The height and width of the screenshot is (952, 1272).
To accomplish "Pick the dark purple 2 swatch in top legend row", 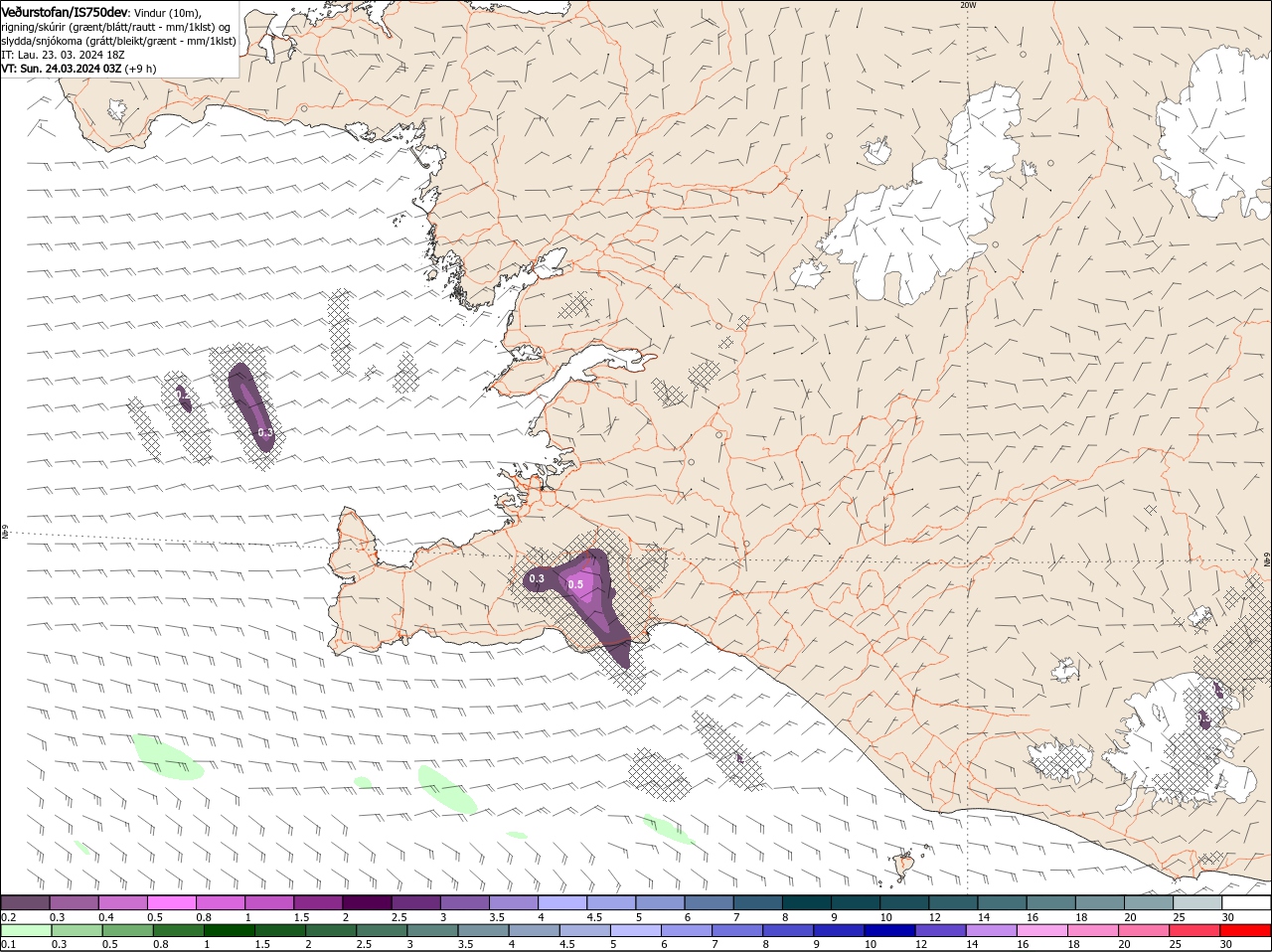I will pyautogui.click(x=368, y=901).
